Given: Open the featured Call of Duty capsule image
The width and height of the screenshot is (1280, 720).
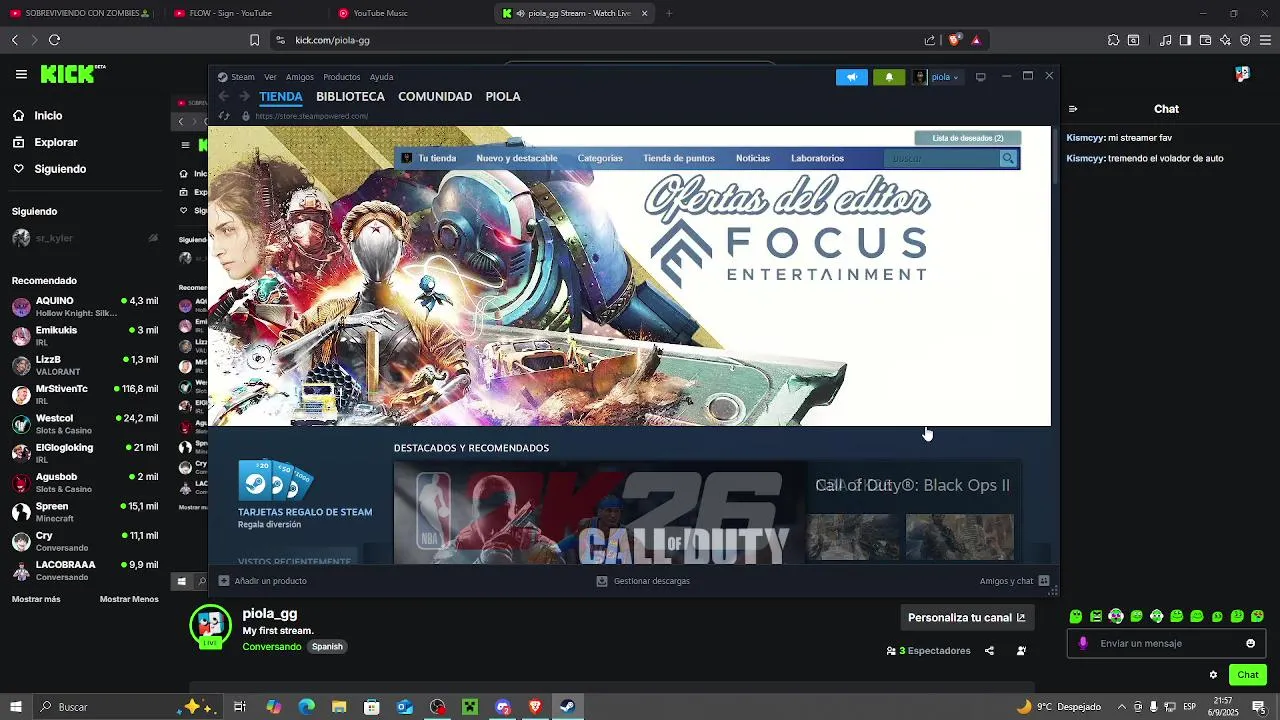Looking at the screenshot, I should pyautogui.click(x=600, y=512).
